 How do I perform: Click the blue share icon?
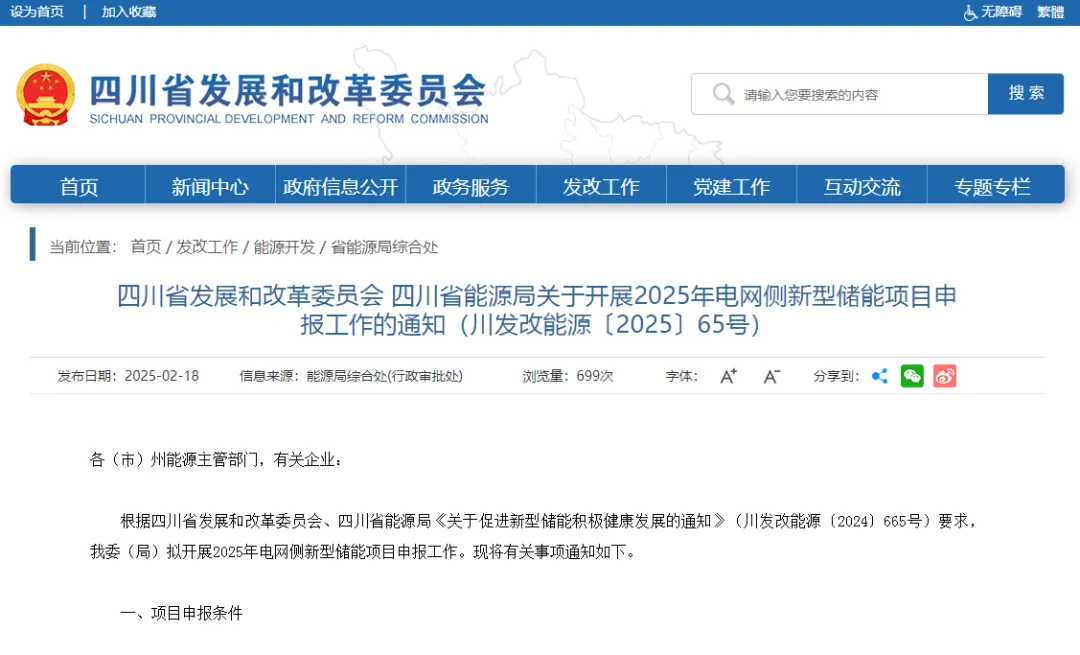[880, 376]
